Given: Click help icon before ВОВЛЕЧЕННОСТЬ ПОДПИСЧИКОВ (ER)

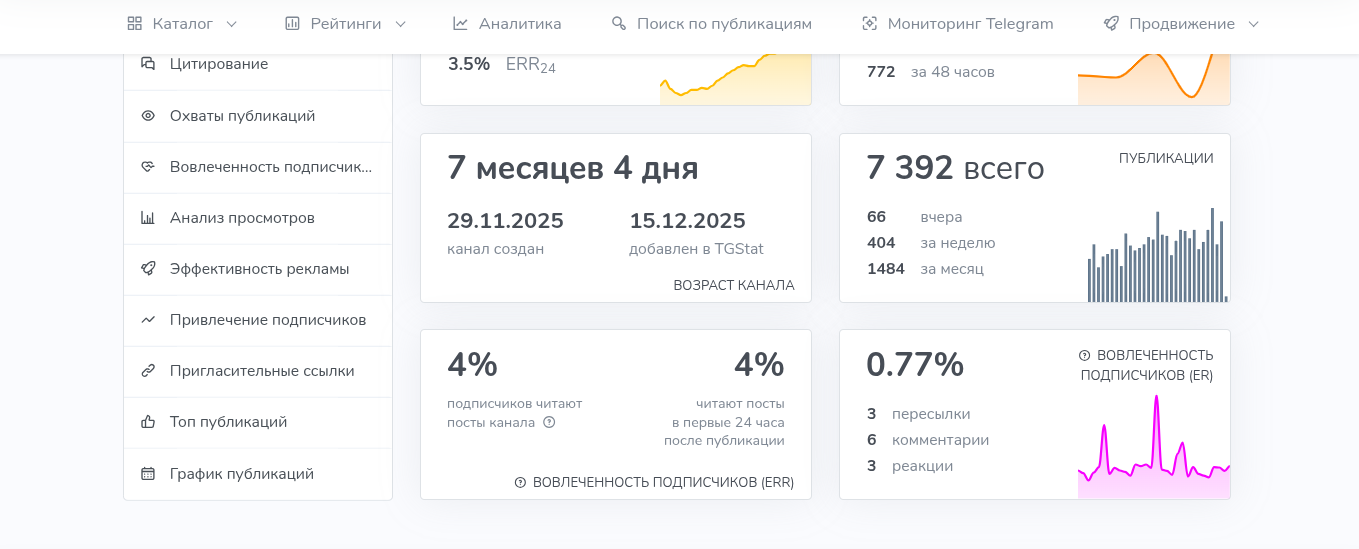Looking at the screenshot, I should [1085, 355].
